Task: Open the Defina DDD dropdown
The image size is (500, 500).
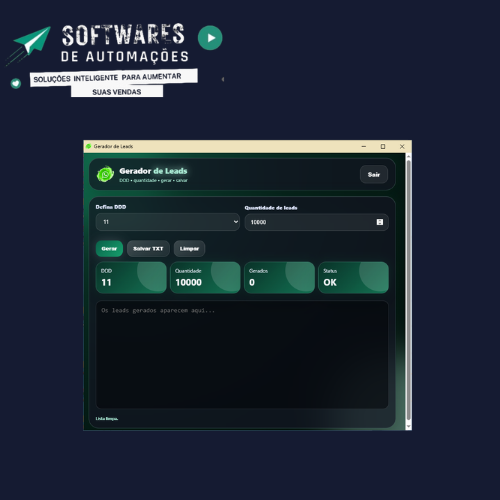Action: pos(168,222)
